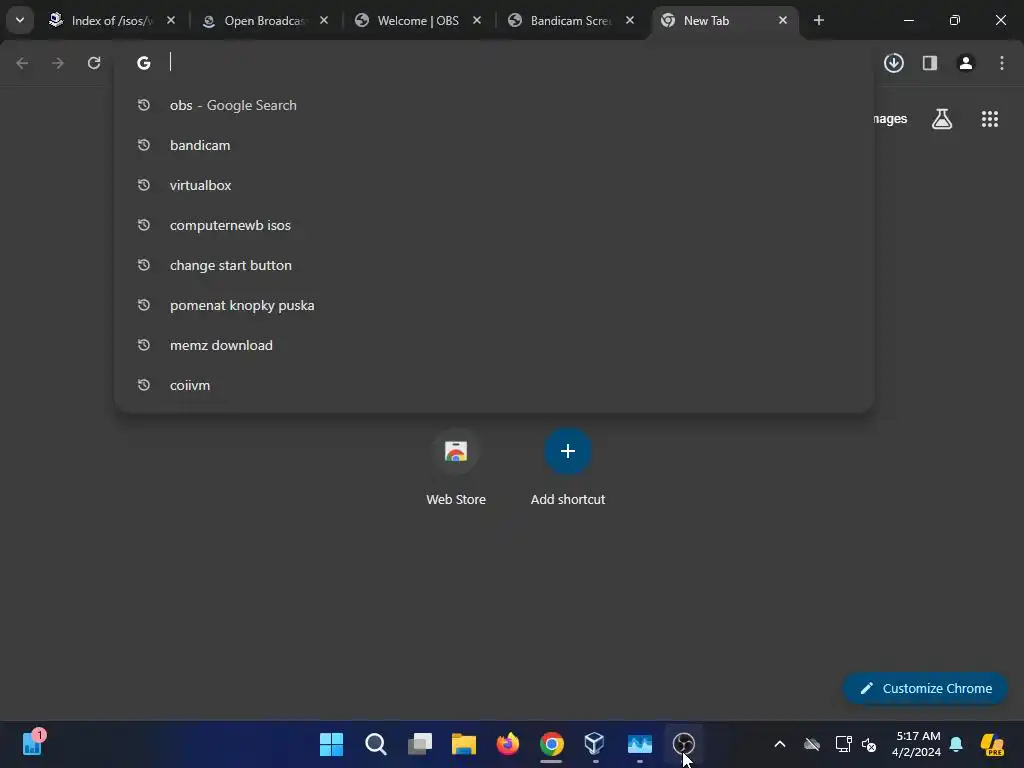Screen dimensions: 1024x768
Task: Select the 'pomenat knopky puska' suggestion
Action: tap(494, 305)
